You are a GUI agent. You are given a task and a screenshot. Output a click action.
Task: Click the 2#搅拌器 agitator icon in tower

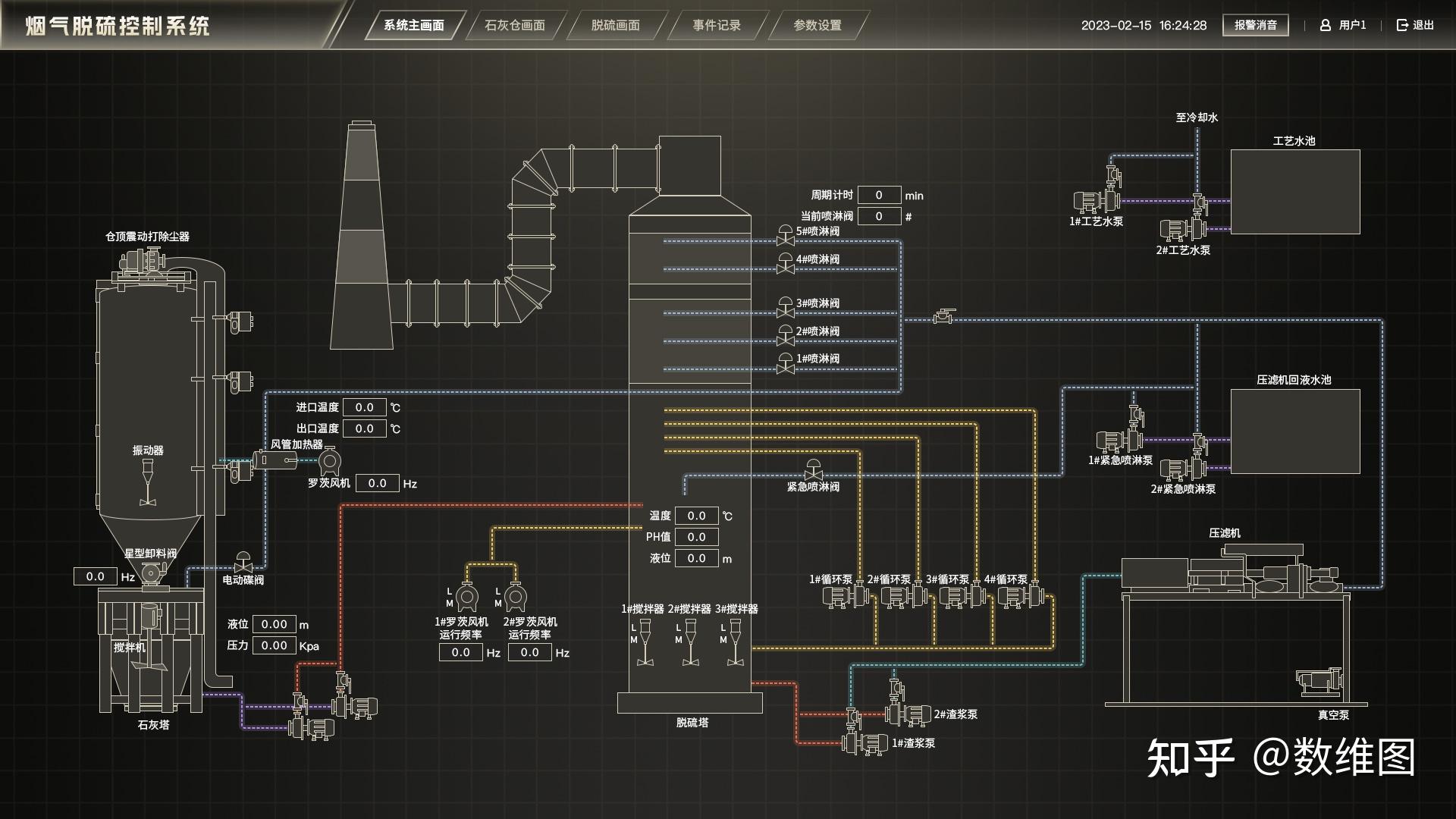click(690, 643)
